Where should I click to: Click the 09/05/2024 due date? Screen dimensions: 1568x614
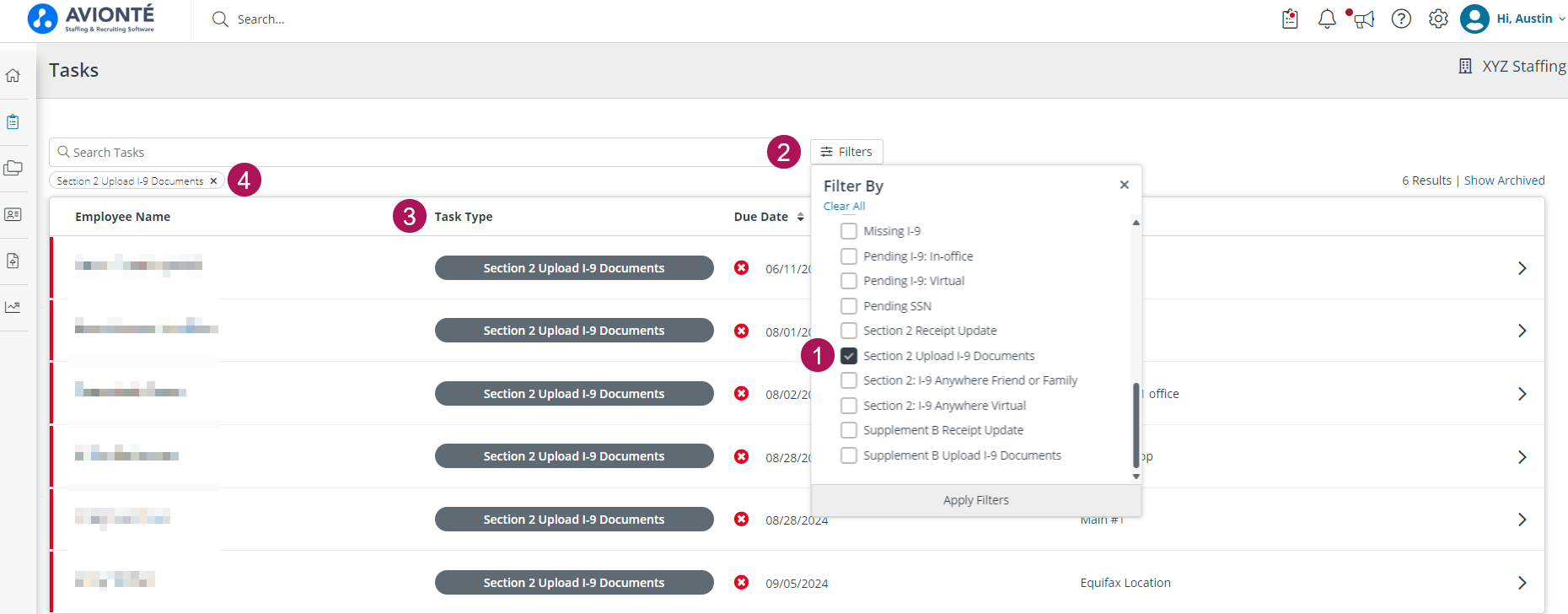click(x=797, y=584)
